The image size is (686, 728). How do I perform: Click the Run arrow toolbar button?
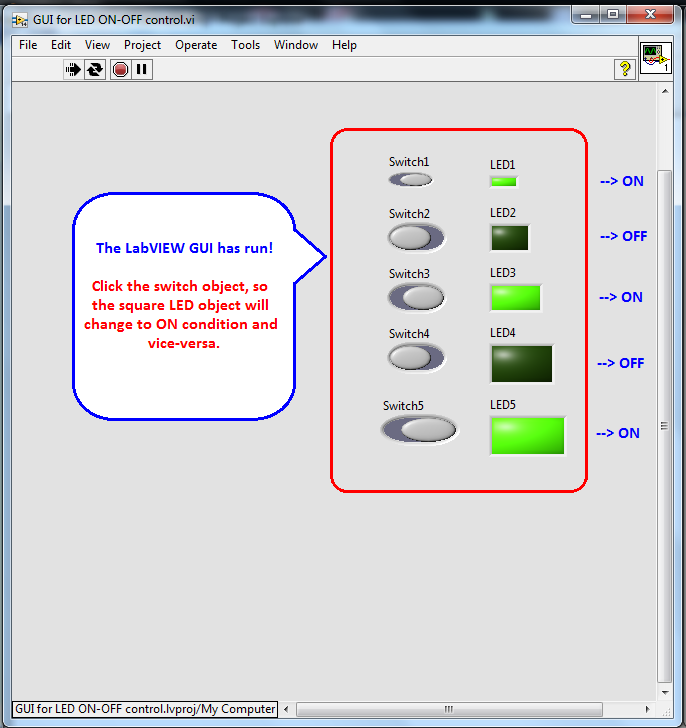click(73, 70)
